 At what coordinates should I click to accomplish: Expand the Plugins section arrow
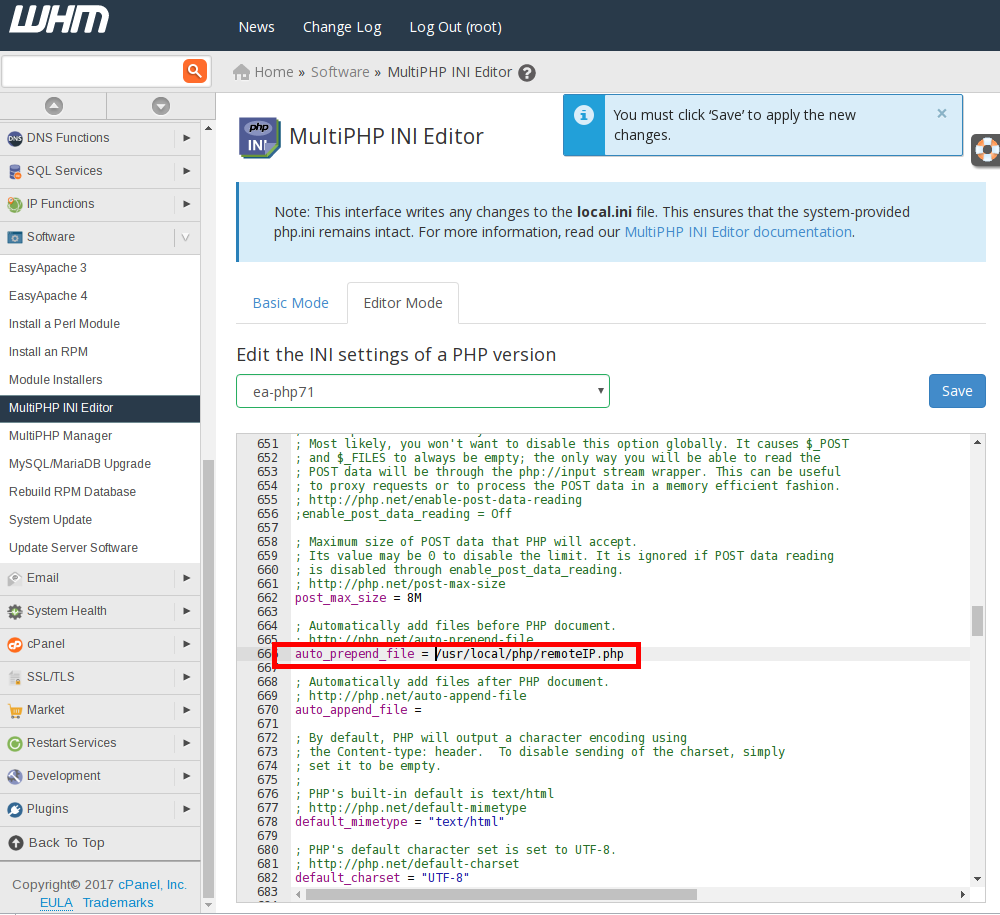(x=186, y=809)
